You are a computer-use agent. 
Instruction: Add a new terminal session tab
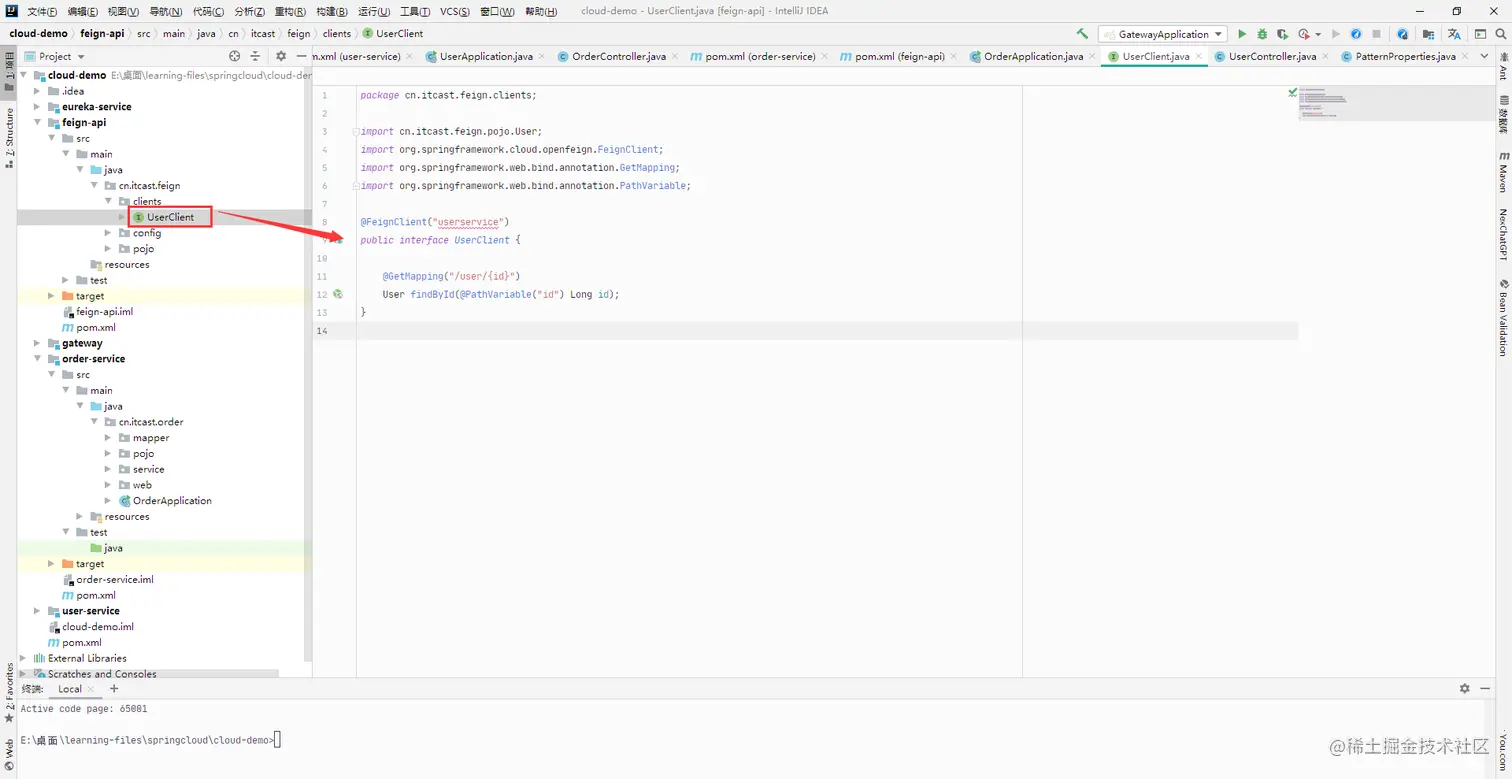(114, 689)
